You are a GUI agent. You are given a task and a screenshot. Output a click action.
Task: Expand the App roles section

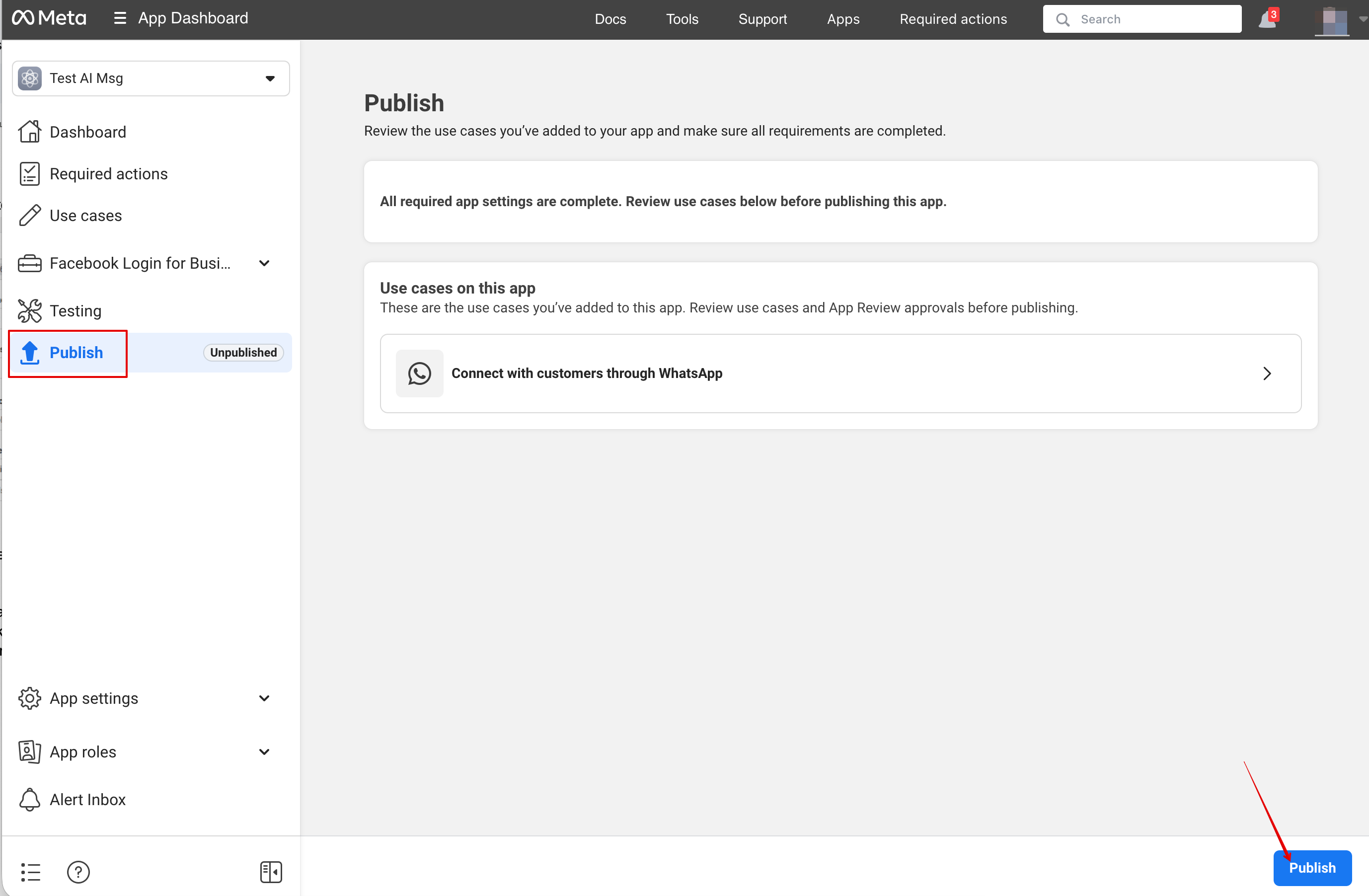(x=264, y=751)
